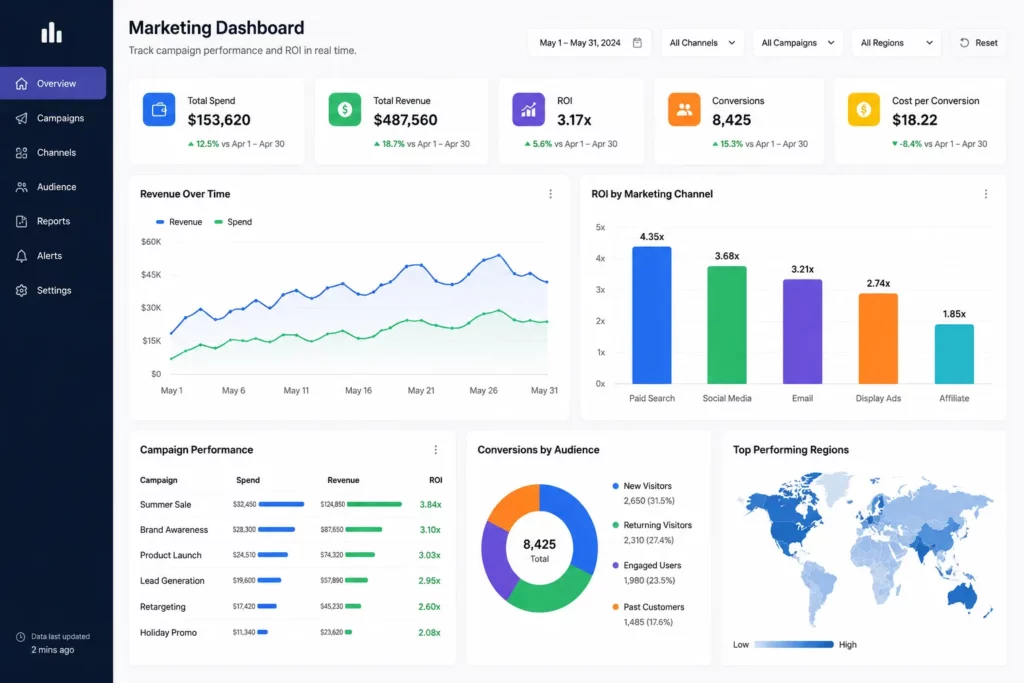
Task: Click the calendar icon in date range
Action: (637, 42)
